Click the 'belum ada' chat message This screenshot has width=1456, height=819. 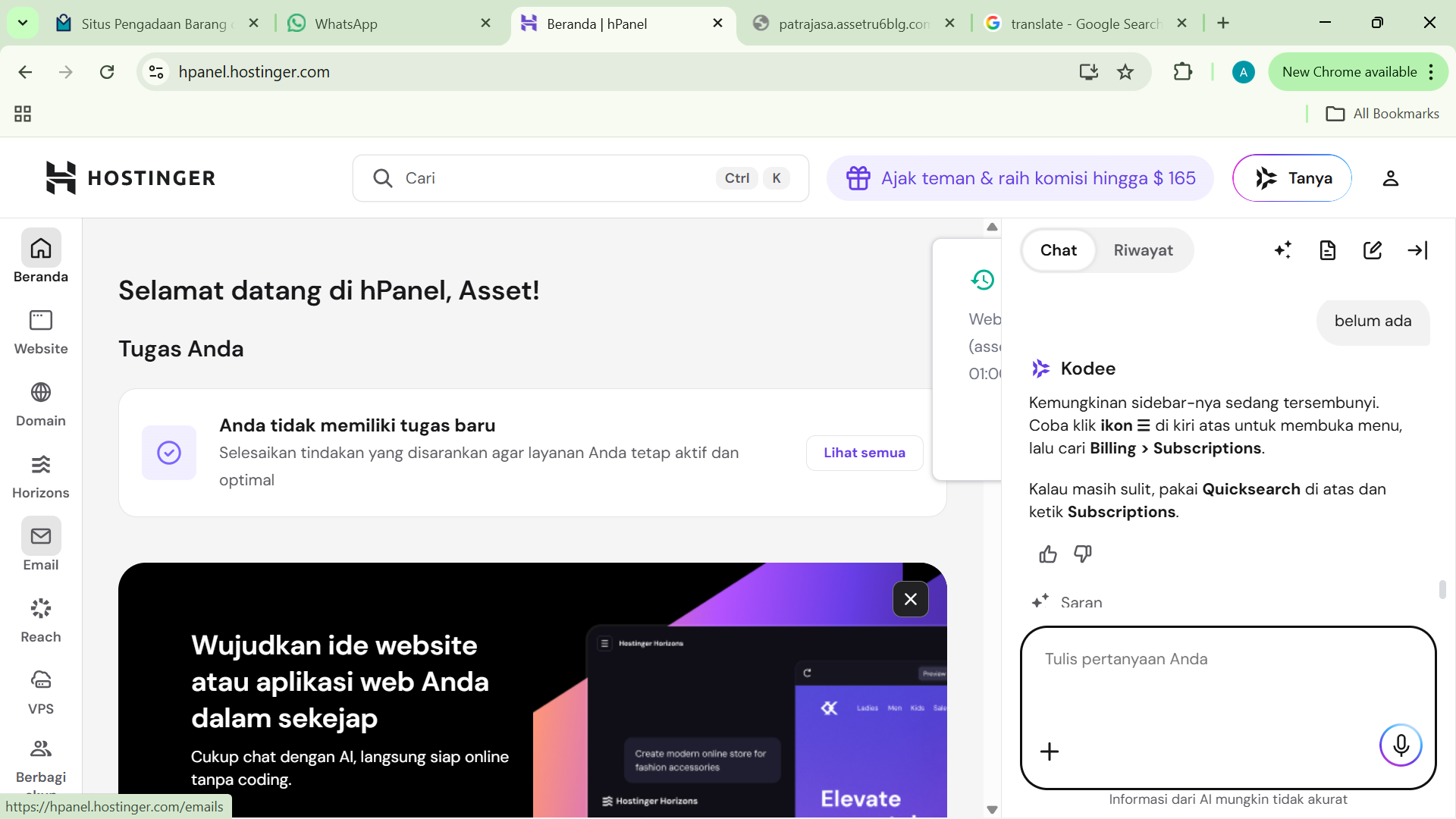[1373, 321]
